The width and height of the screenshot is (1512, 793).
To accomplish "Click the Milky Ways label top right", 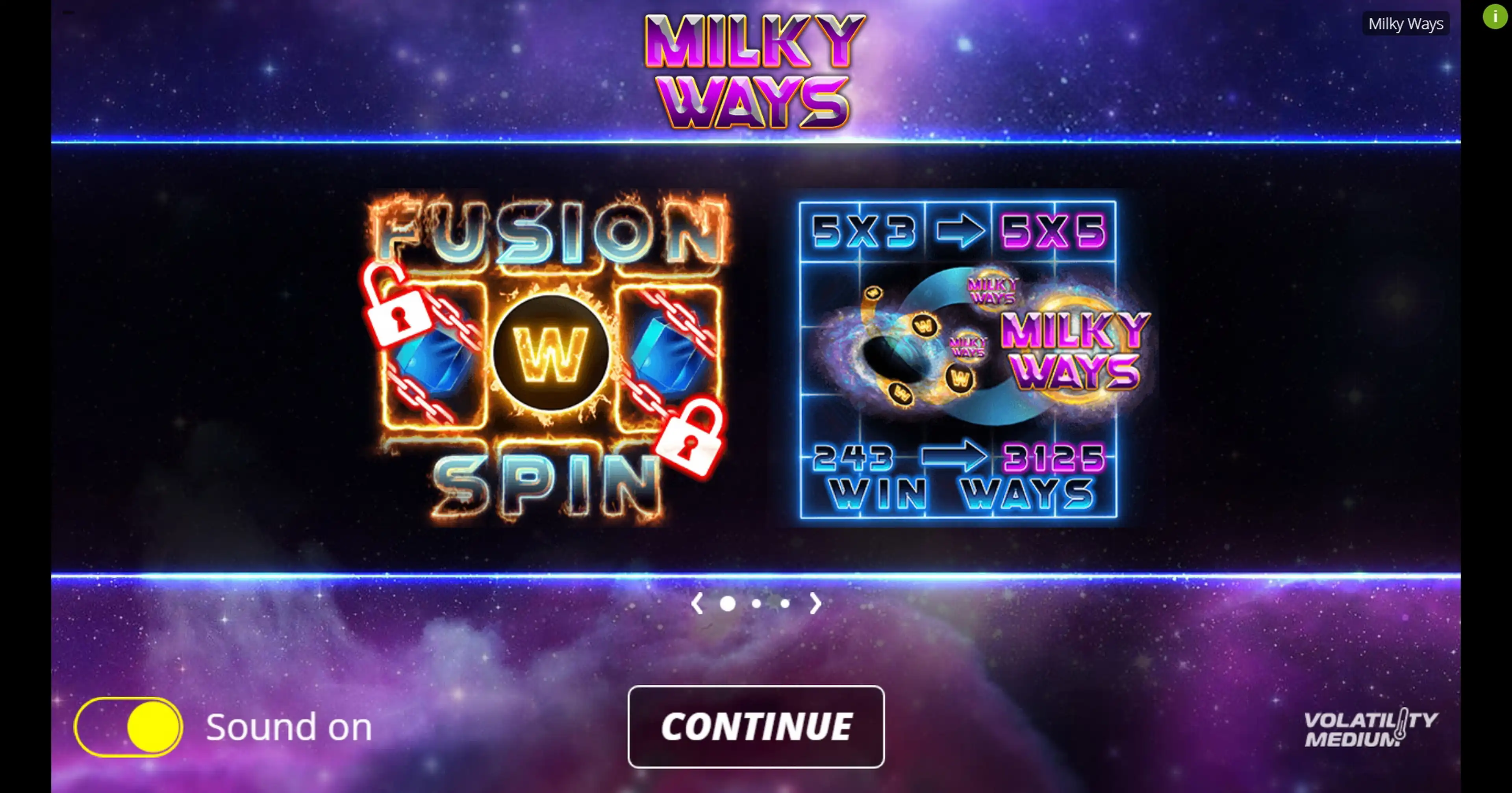I will (x=1406, y=24).
